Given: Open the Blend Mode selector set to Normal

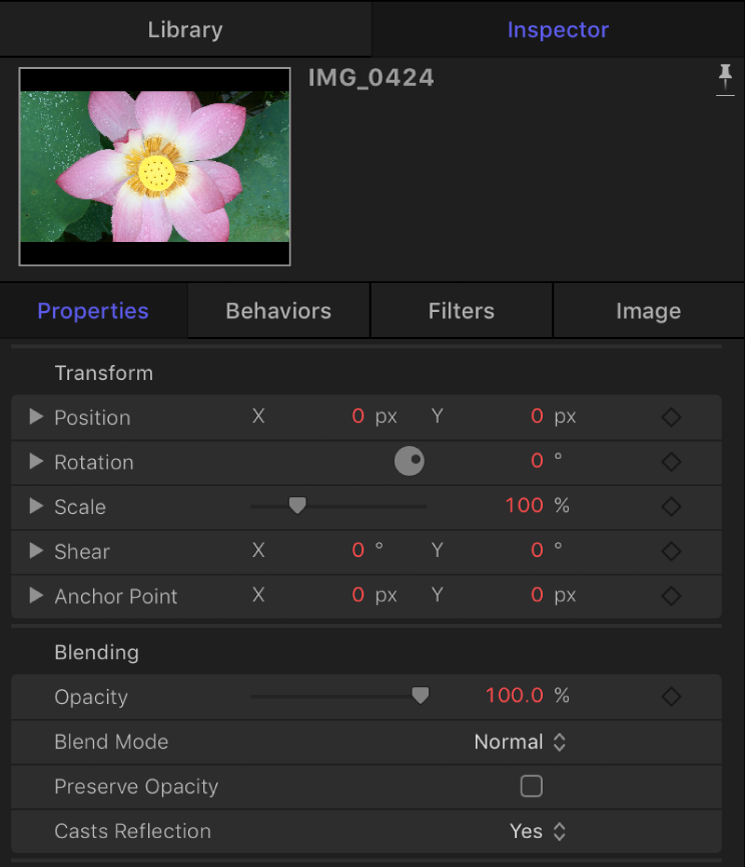Looking at the screenshot, I should coord(520,741).
